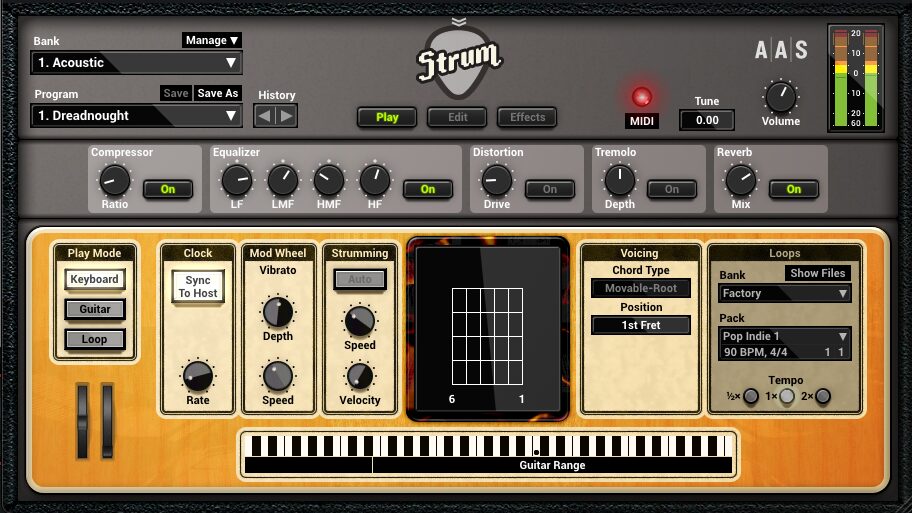912x513 pixels.
Task: Click the Reverb Mix knob
Action: pyautogui.click(x=741, y=181)
